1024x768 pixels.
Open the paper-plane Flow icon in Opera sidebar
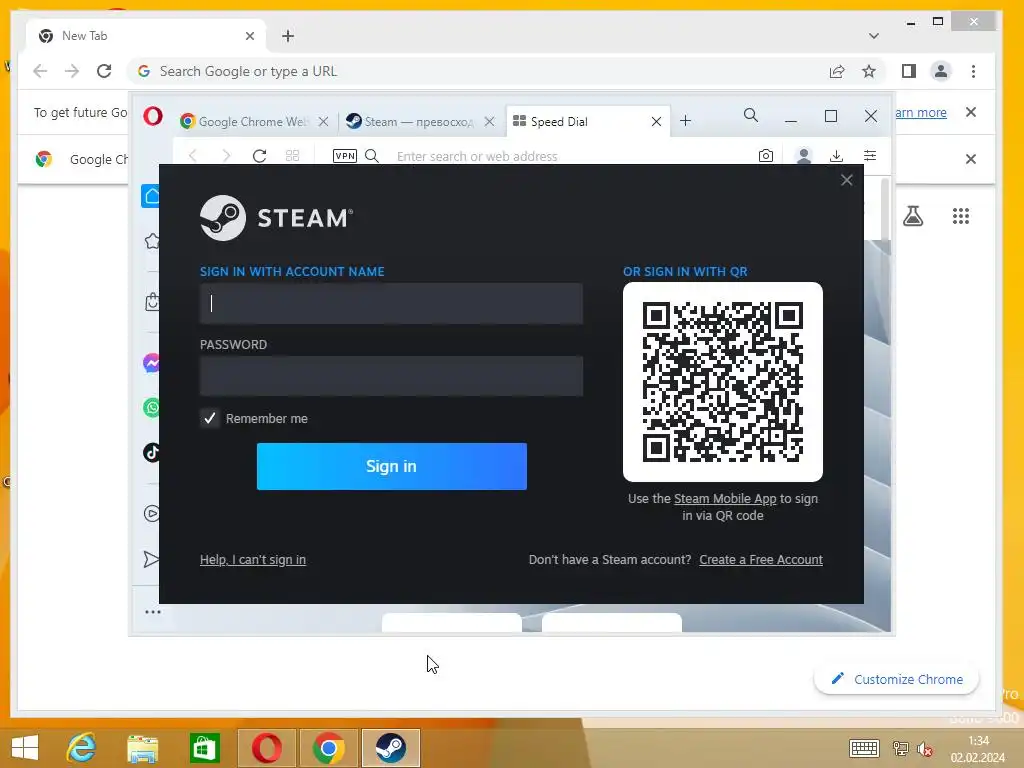[152, 559]
